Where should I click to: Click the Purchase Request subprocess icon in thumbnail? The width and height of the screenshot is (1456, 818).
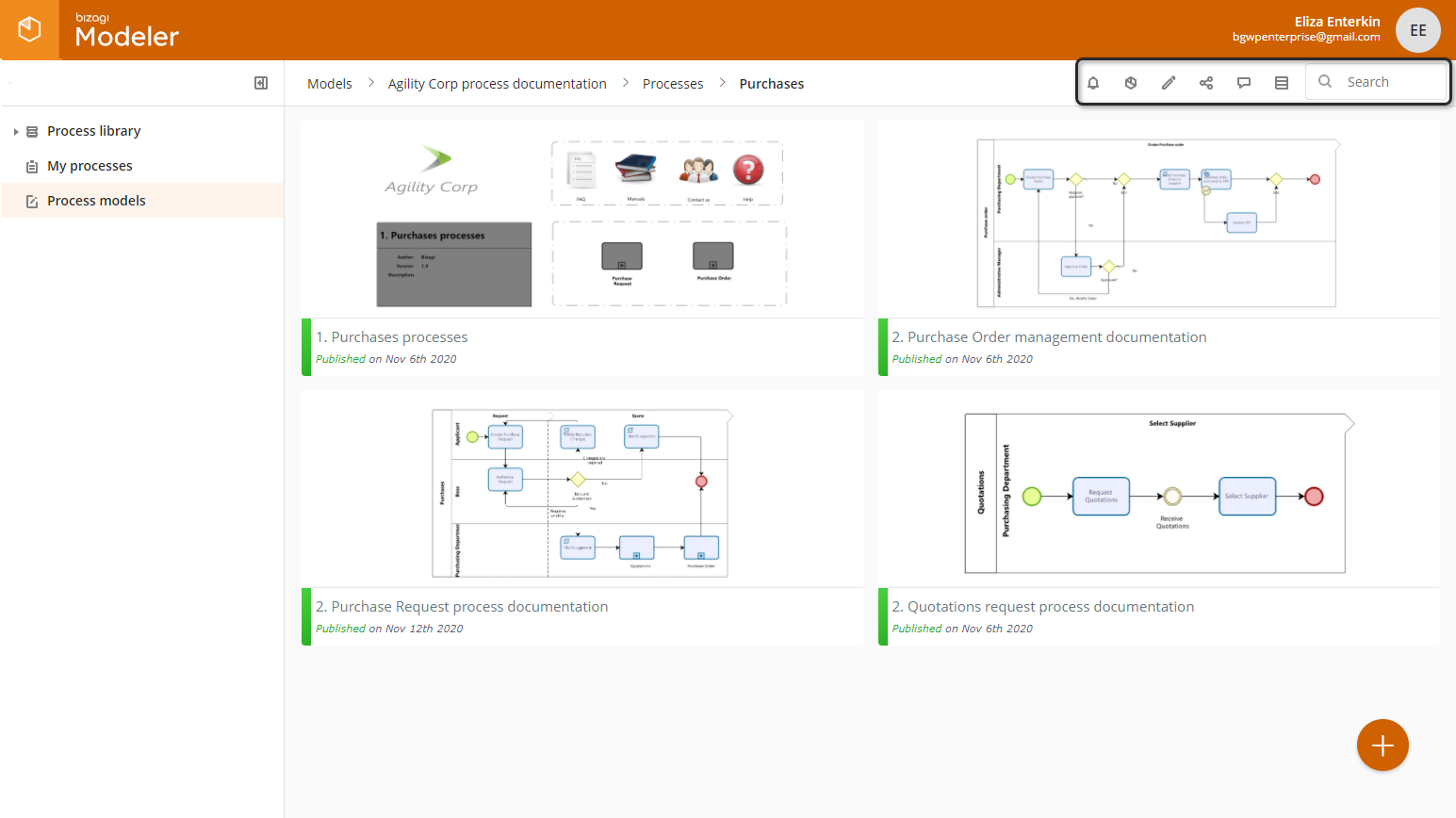click(x=622, y=255)
